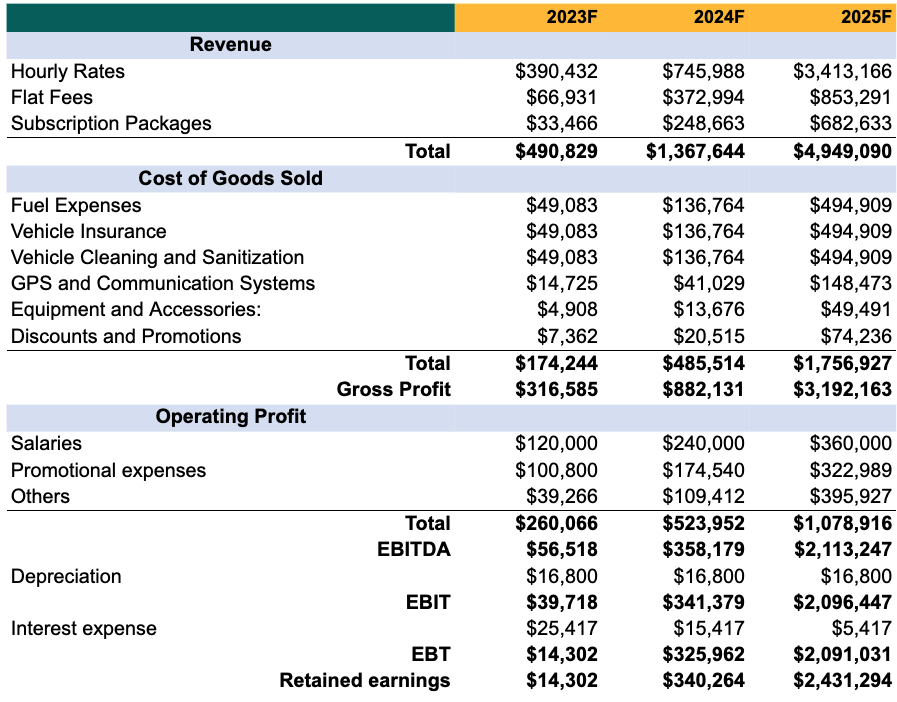Click Hourly Rates value $745,988
Viewport: 897px width, 702px height.
704,72
